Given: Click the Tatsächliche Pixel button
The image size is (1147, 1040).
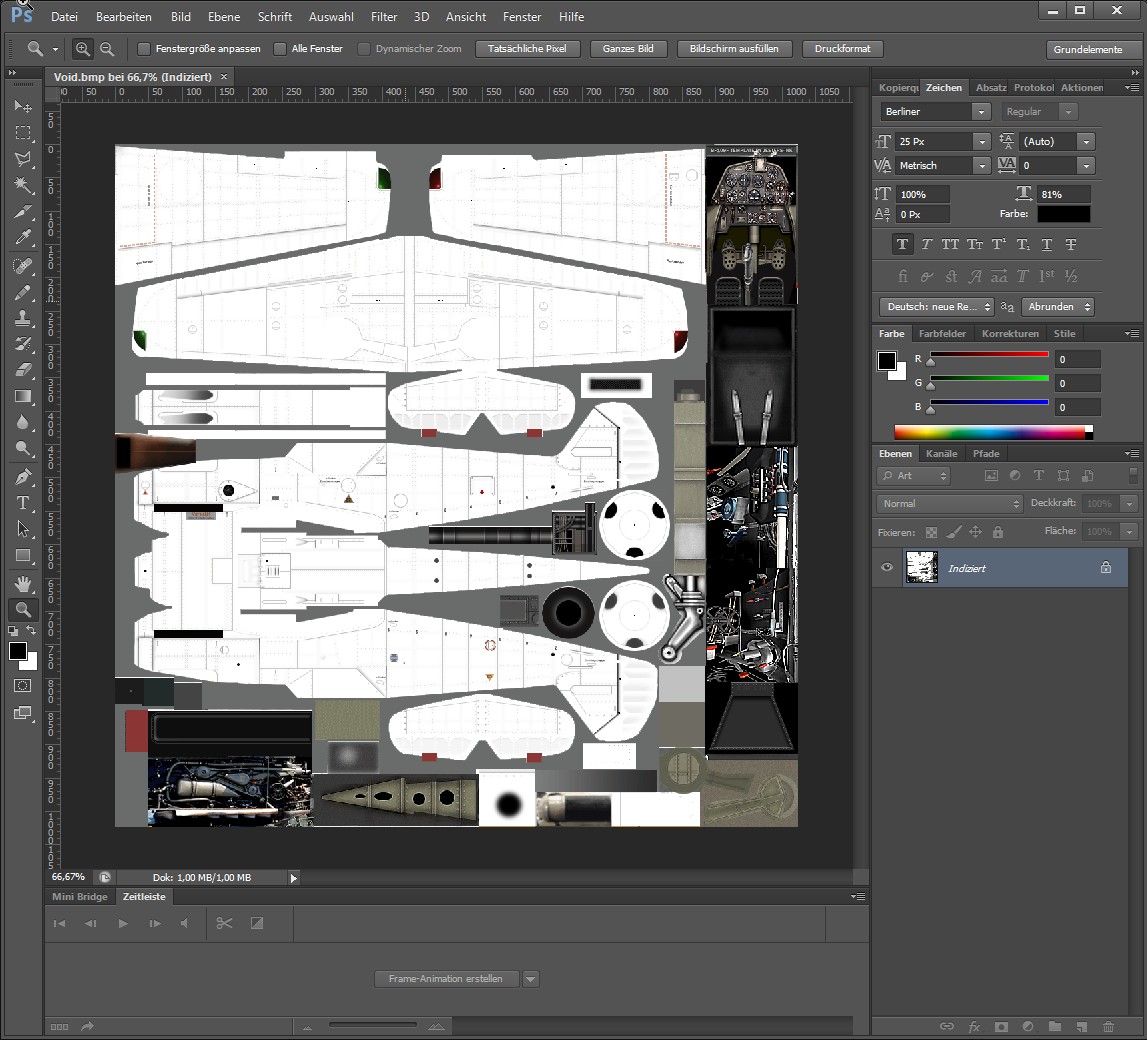Looking at the screenshot, I should 527,49.
